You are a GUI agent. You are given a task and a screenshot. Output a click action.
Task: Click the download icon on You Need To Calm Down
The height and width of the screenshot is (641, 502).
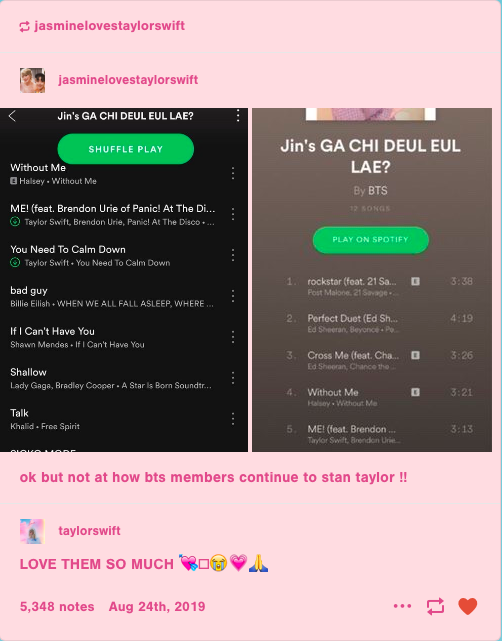tap(15, 262)
